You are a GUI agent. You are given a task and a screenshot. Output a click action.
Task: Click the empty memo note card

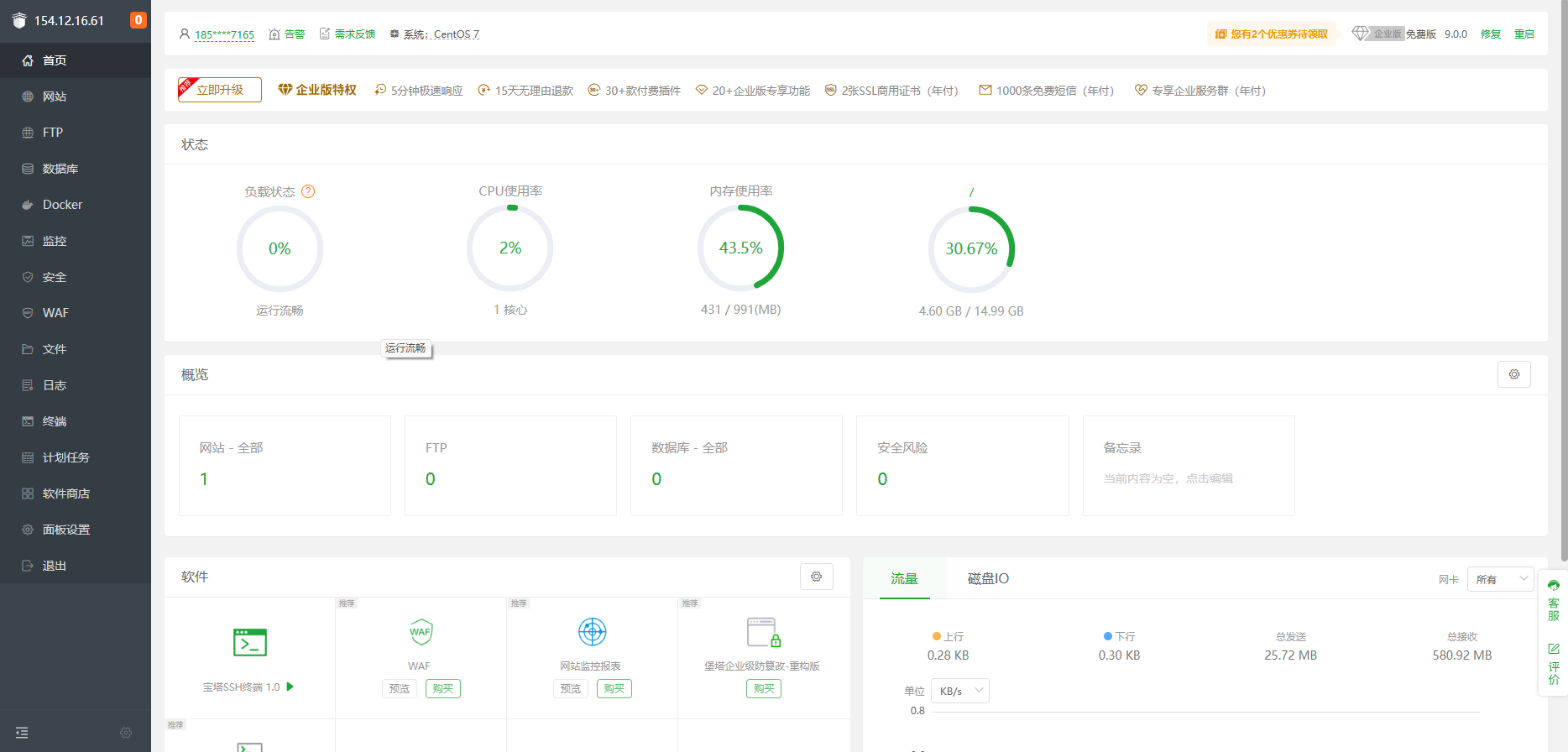(x=1188, y=466)
